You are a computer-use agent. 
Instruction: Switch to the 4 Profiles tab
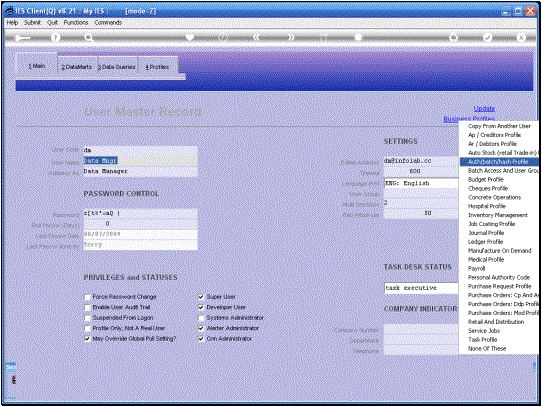pos(157,67)
